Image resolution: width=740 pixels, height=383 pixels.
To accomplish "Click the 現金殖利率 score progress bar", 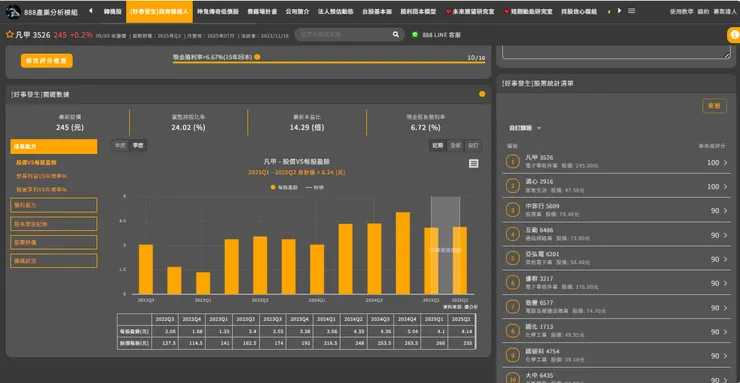I will [x=329, y=62].
